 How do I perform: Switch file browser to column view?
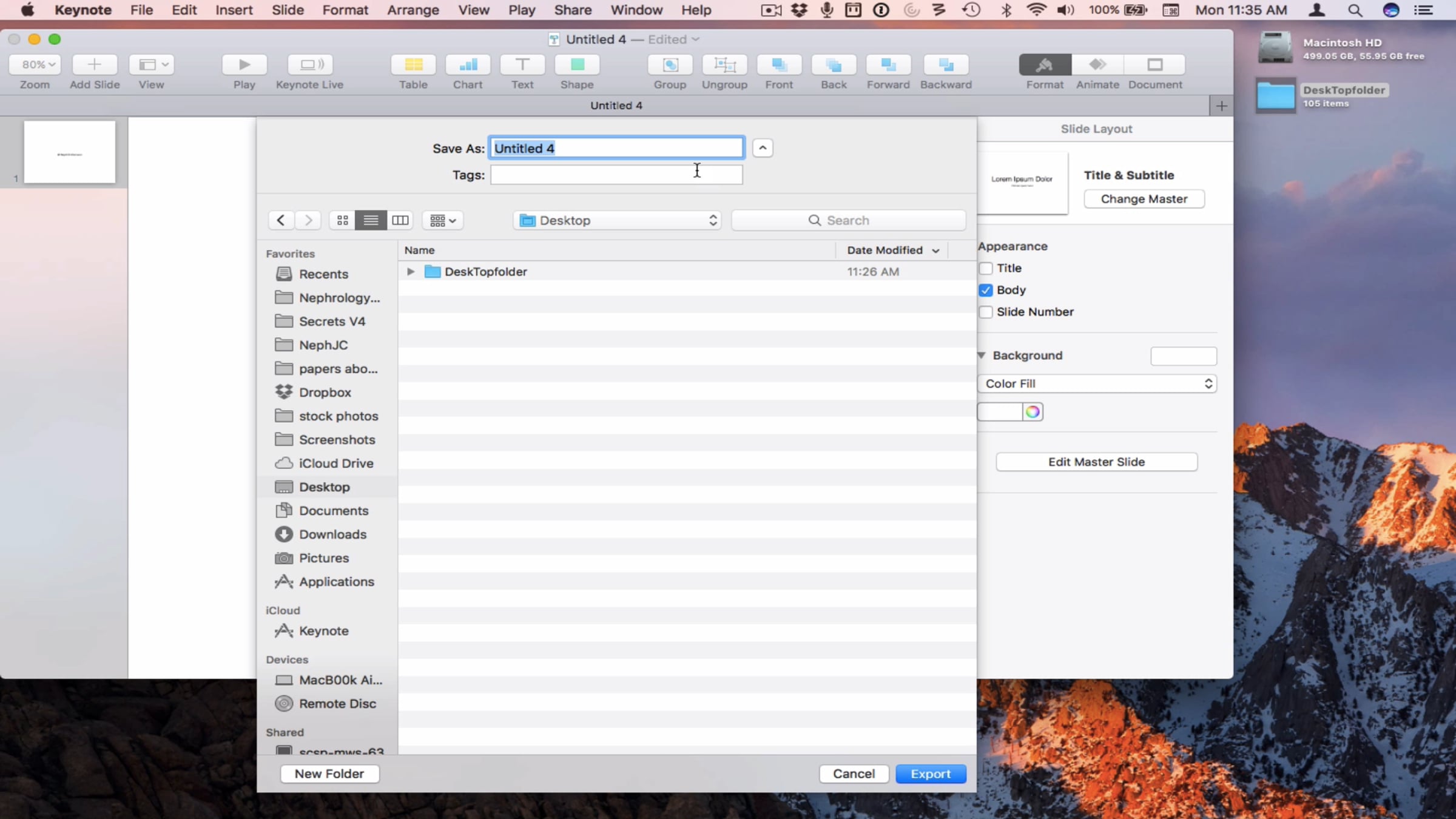[x=400, y=220]
